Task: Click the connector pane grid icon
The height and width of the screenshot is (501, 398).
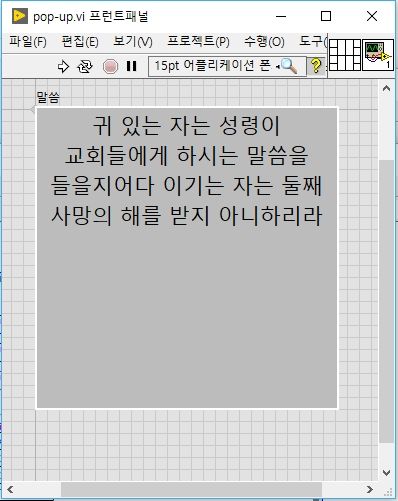Action: [345, 55]
